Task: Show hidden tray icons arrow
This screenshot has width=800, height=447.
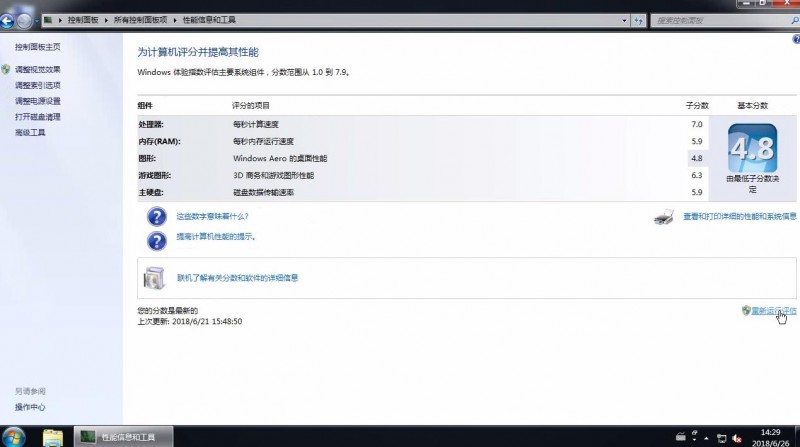Action: (706, 438)
